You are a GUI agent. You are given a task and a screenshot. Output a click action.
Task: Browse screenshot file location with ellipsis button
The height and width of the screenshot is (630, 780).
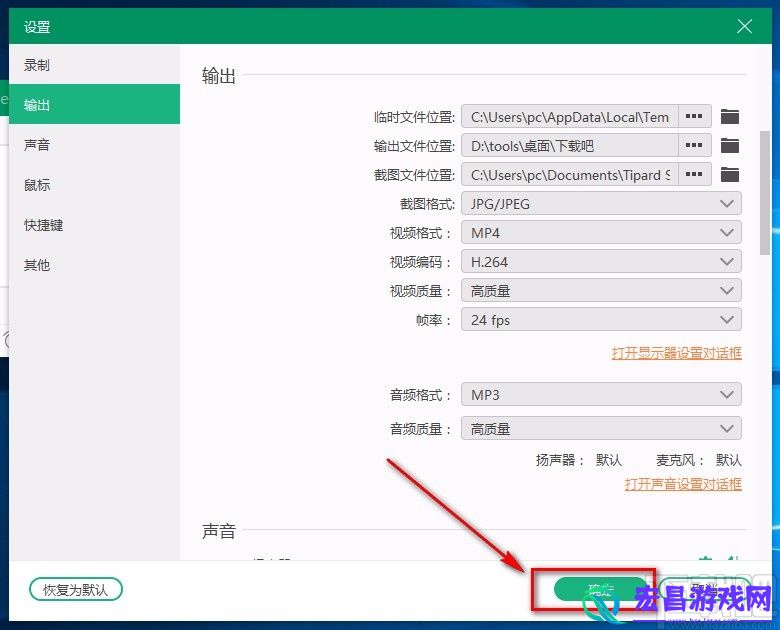(x=694, y=175)
